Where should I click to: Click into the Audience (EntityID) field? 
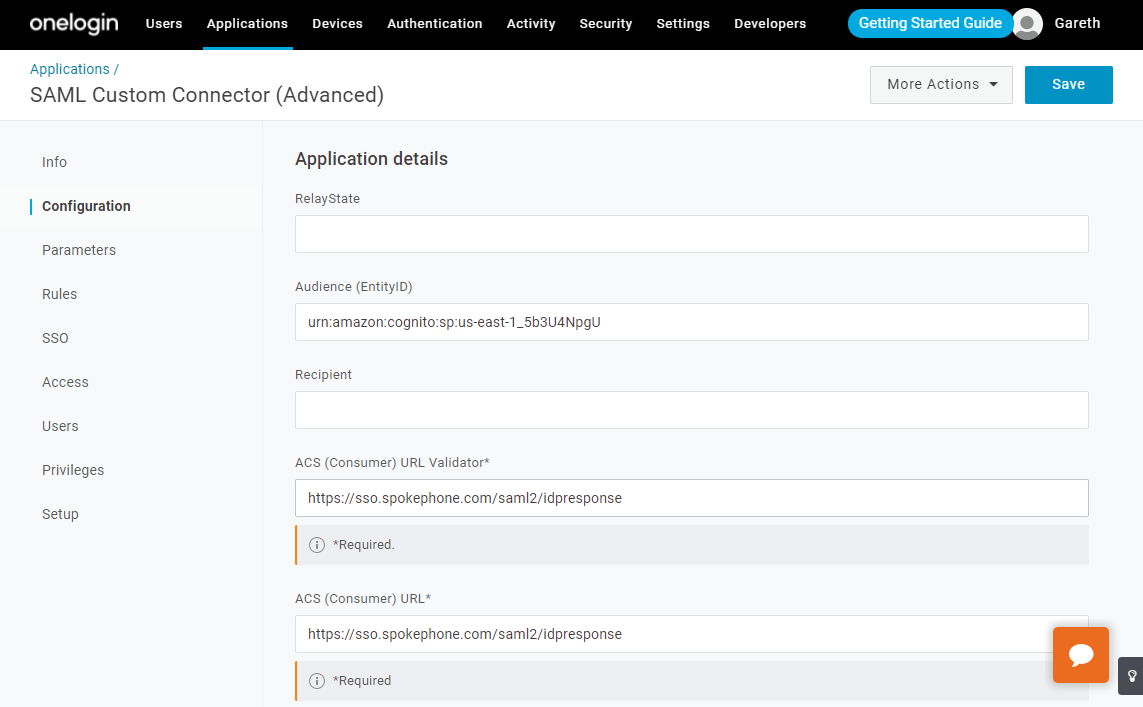691,322
